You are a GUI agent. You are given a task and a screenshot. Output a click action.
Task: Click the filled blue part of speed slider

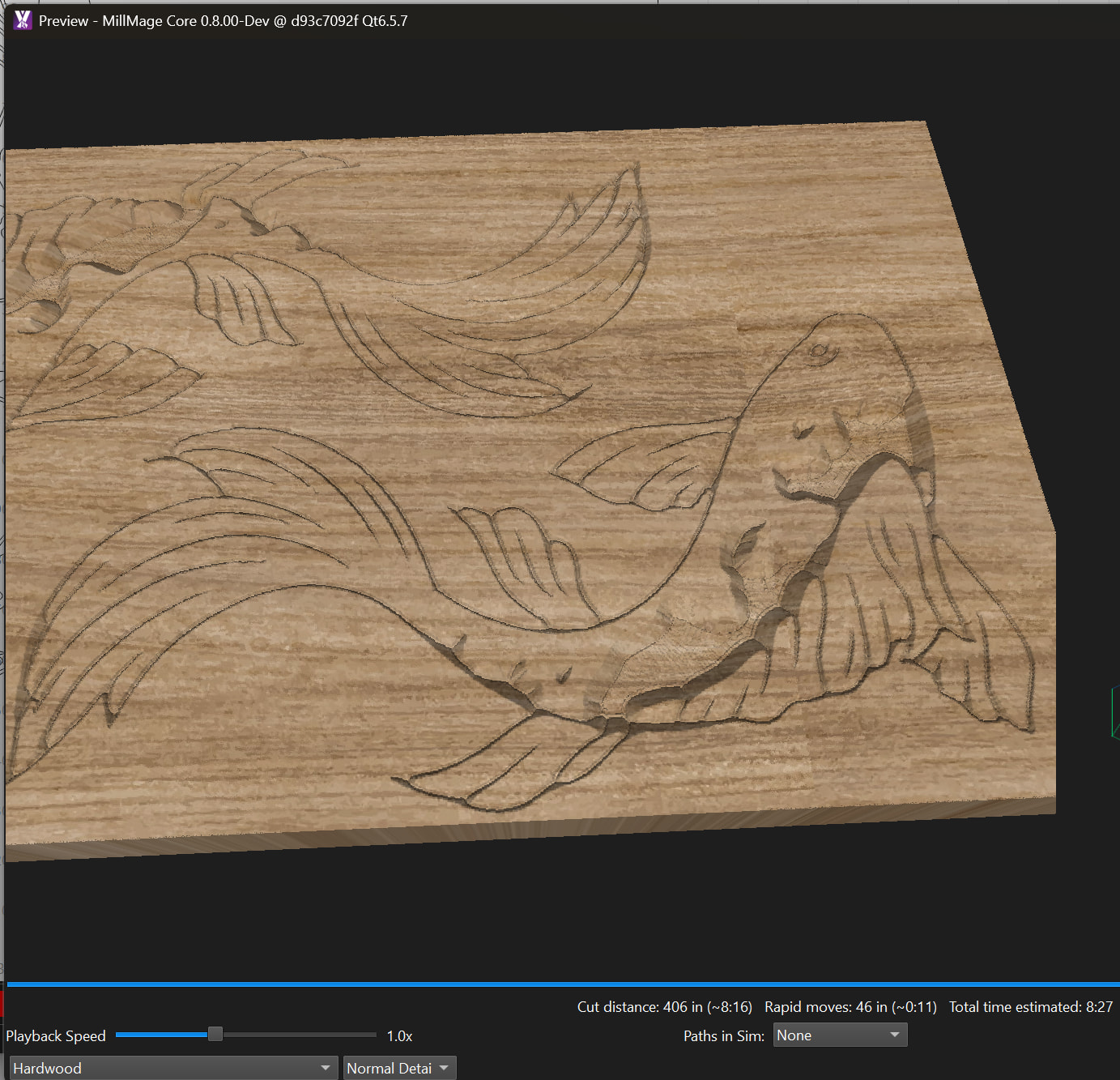point(162,1035)
